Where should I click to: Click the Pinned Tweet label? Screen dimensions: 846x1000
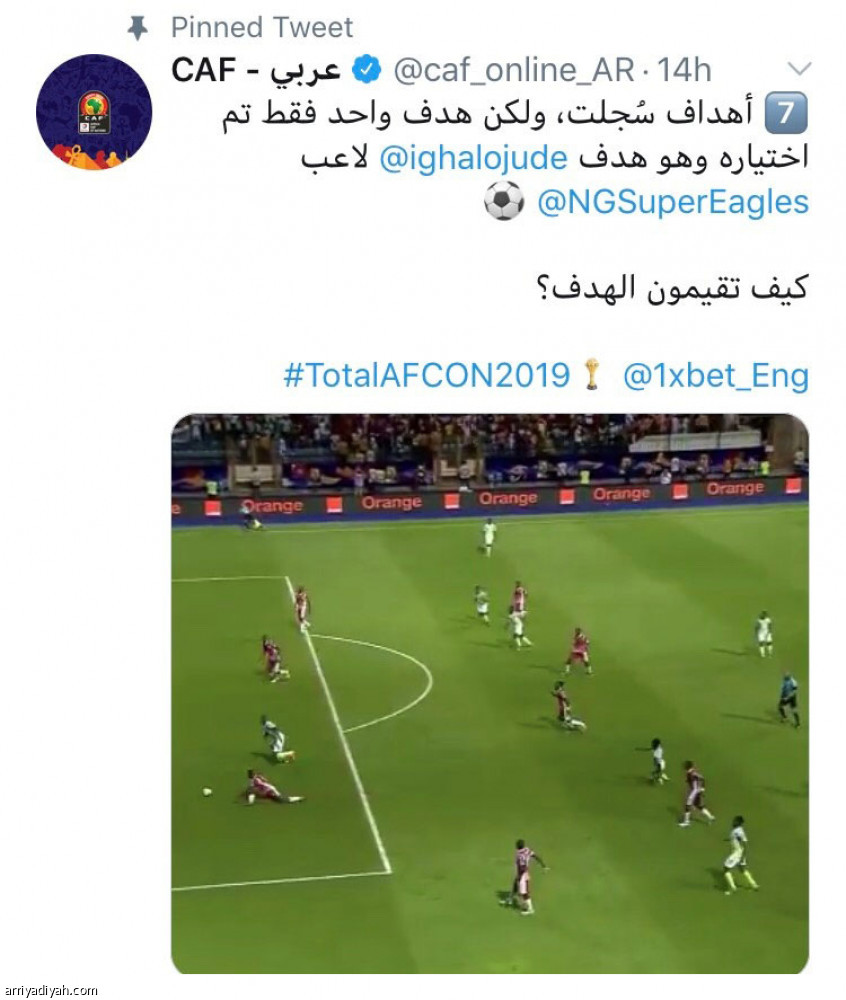click(261, 27)
